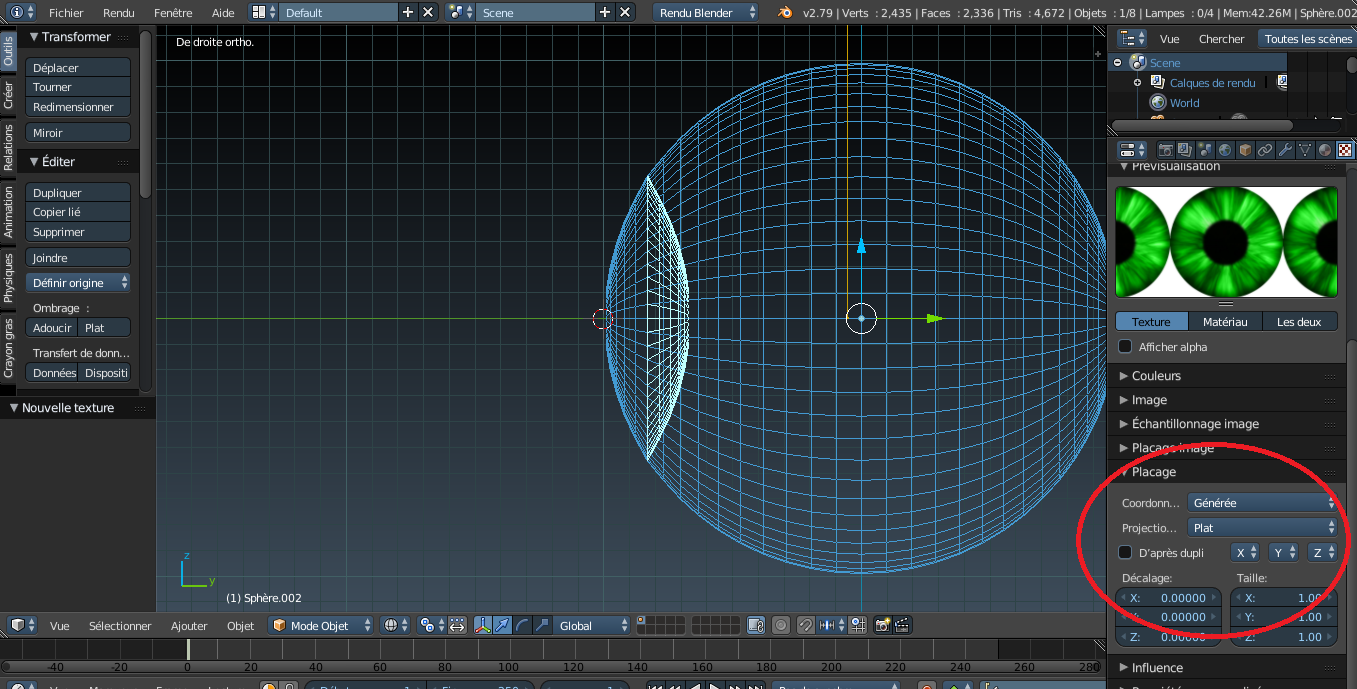Open the Object properties cube tab
This screenshot has height=689, width=1357.
1245,150
